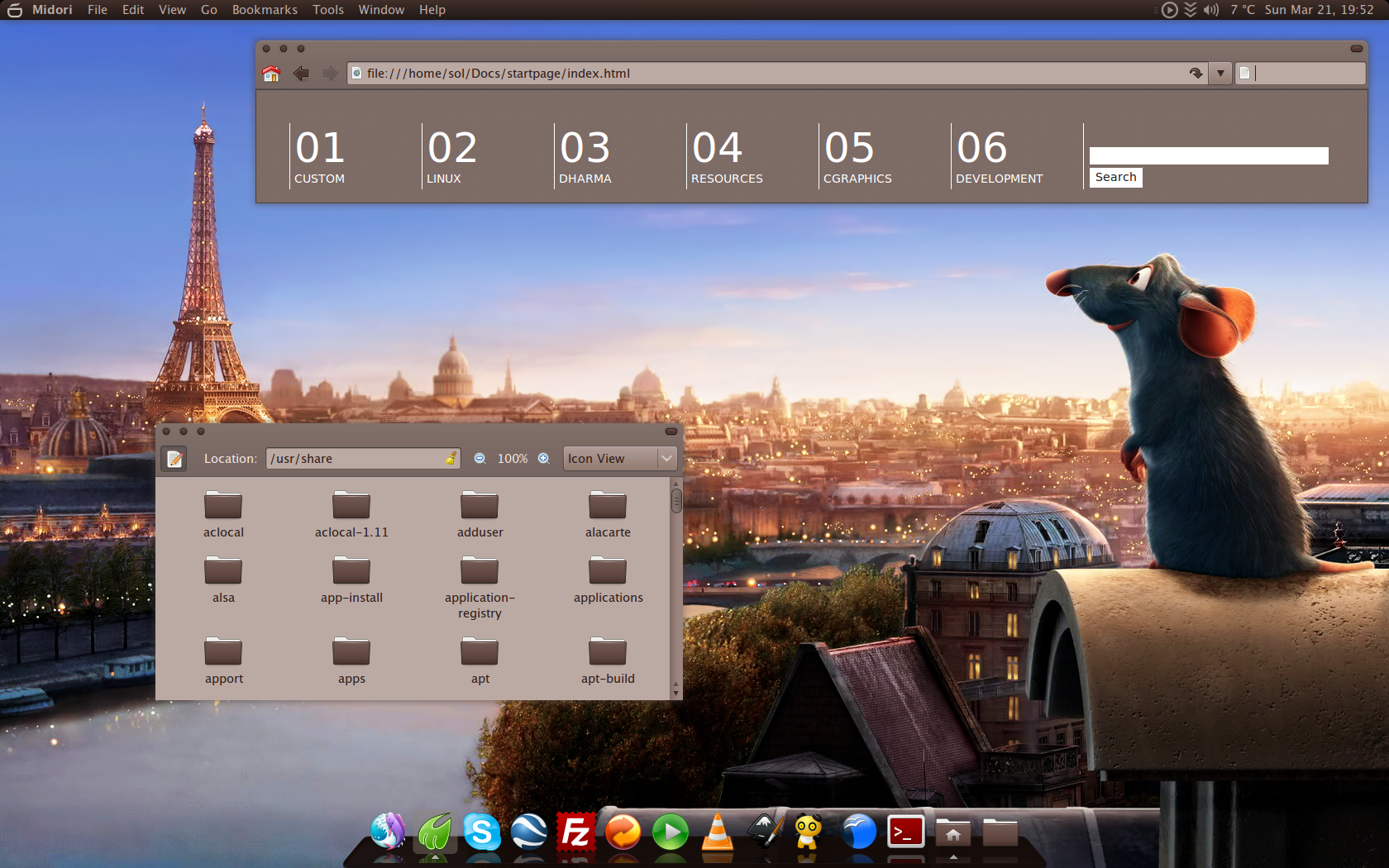This screenshot has height=868, width=1389.
Task: Open the Edit menu
Action: [133, 10]
